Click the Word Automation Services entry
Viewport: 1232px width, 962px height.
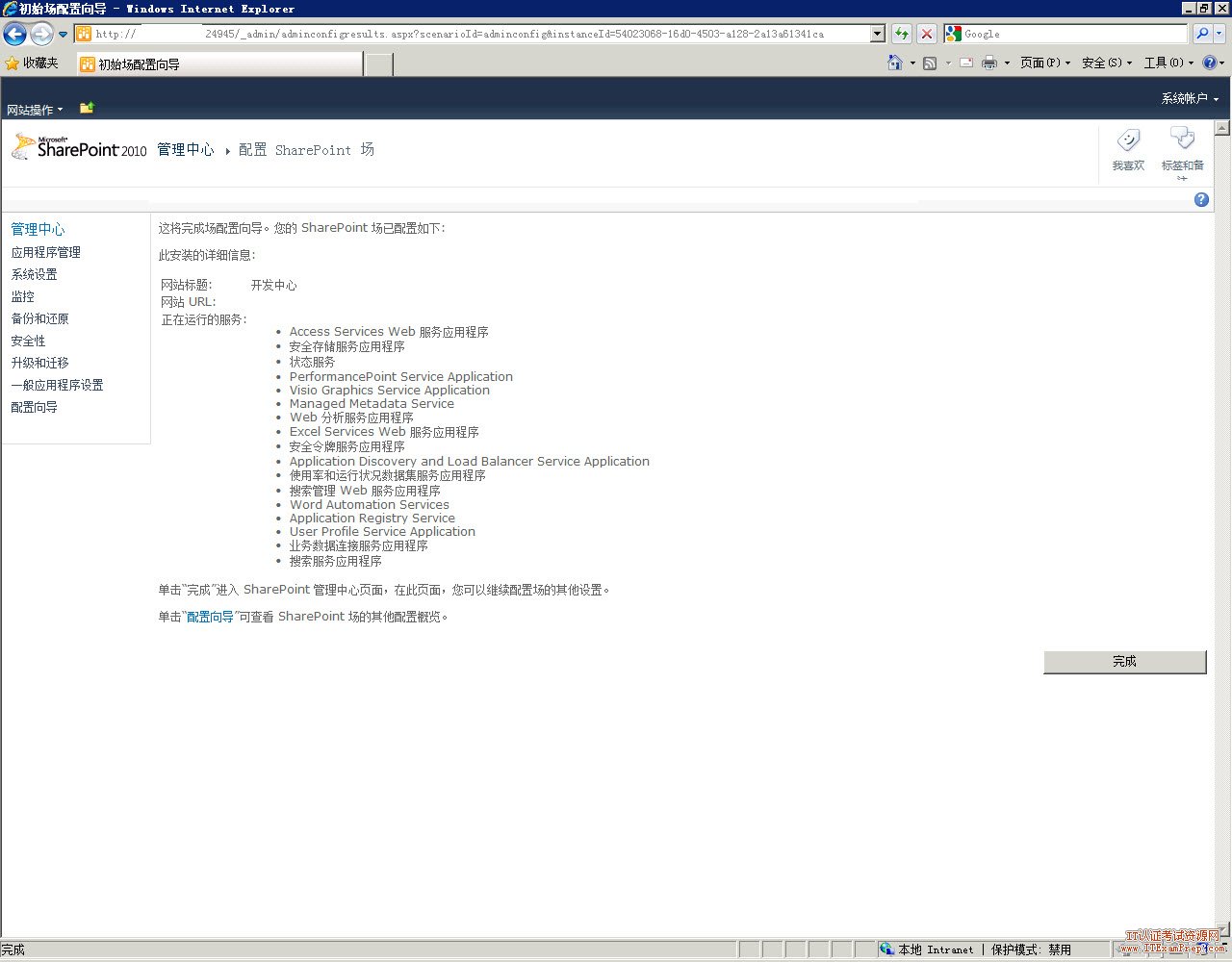[370, 505]
